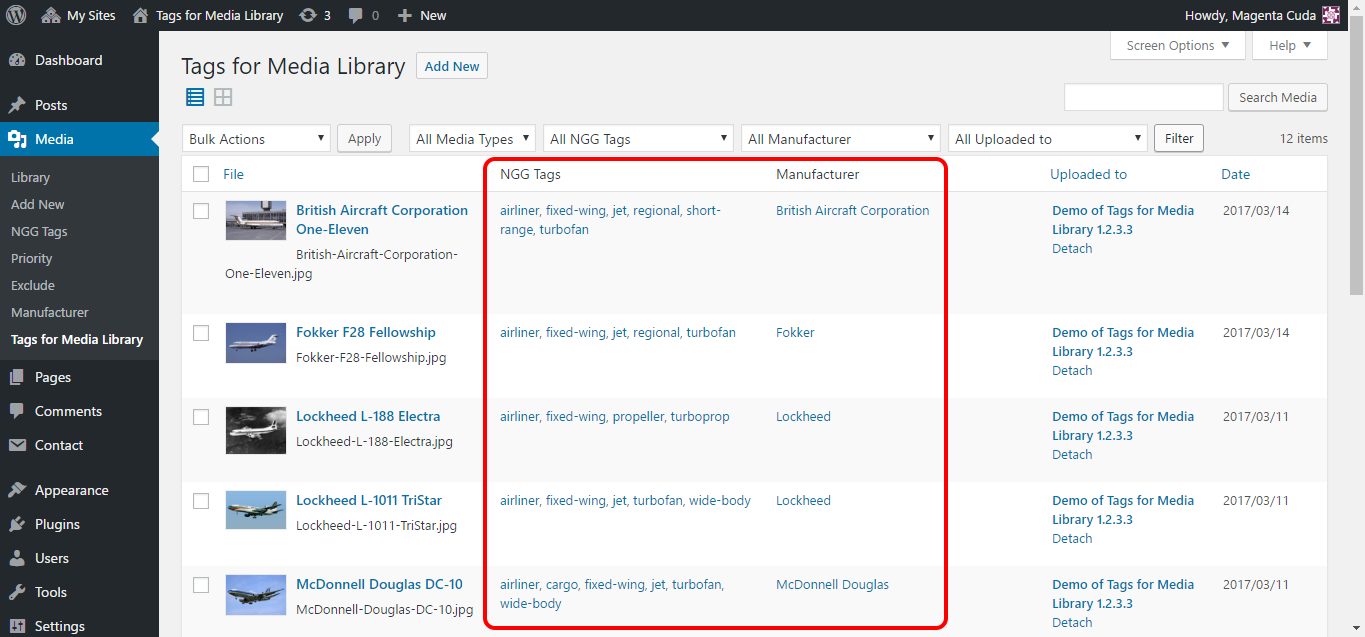Viewport: 1365px width, 637px height.
Task: Open the site home icon link
Action: point(141,15)
